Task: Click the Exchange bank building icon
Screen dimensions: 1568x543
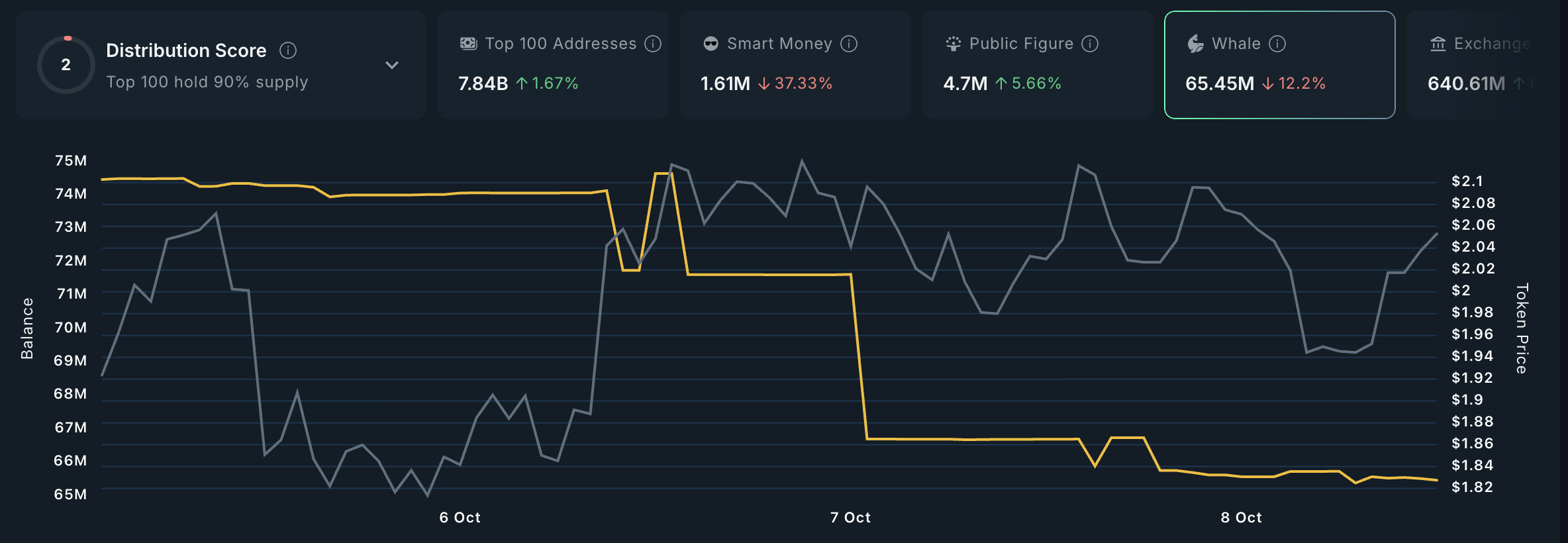Action: (x=1438, y=44)
